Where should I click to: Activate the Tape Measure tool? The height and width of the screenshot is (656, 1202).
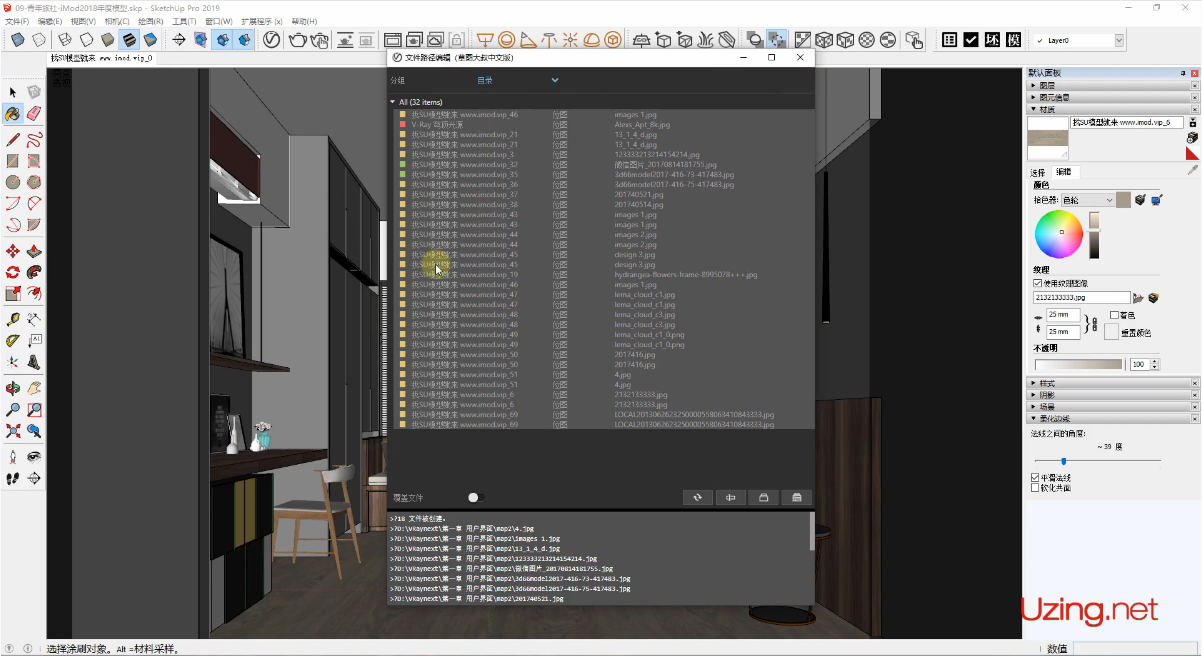(13, 319)
